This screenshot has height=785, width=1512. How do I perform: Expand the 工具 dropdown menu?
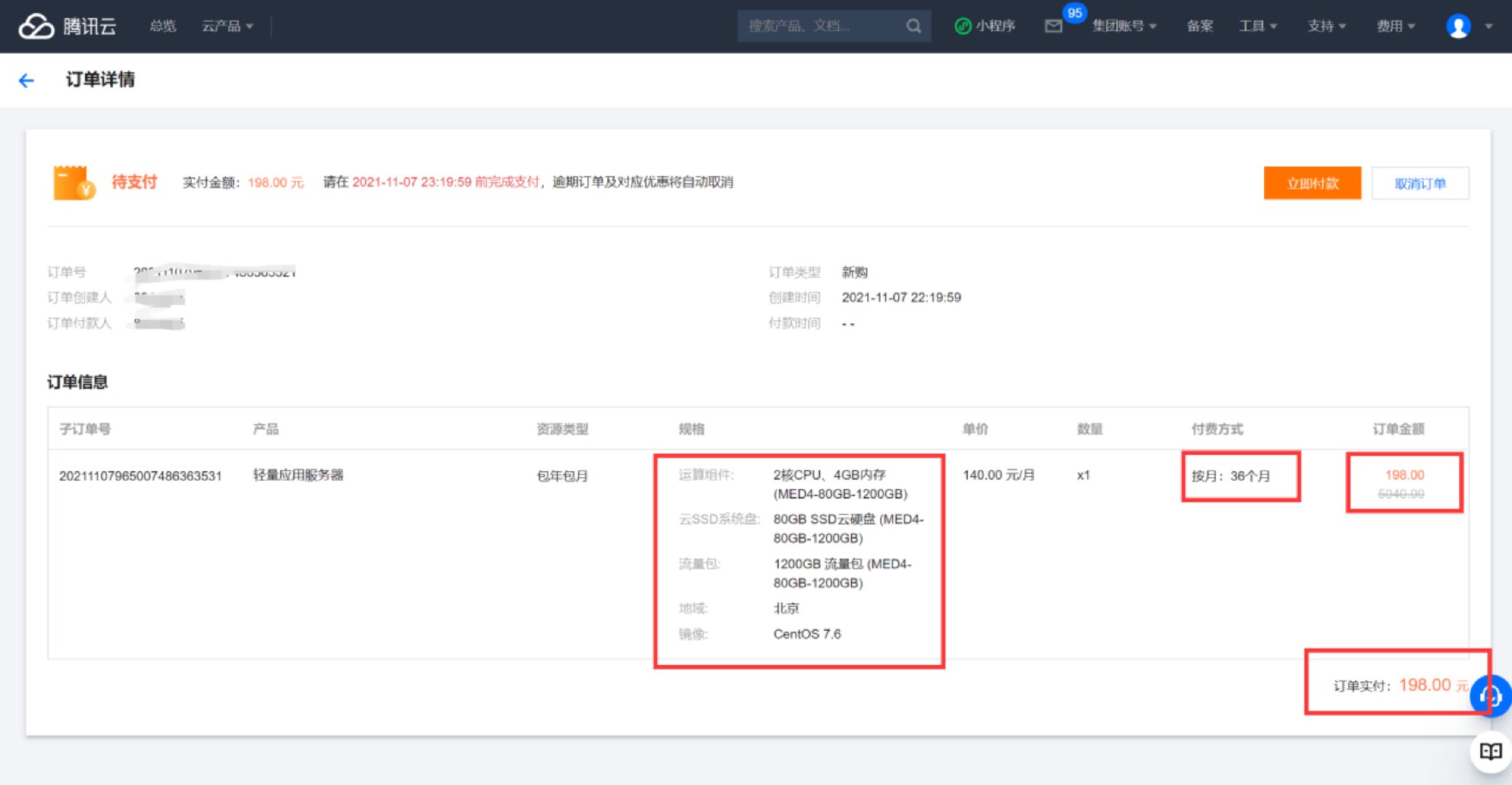click(1257, 26)
